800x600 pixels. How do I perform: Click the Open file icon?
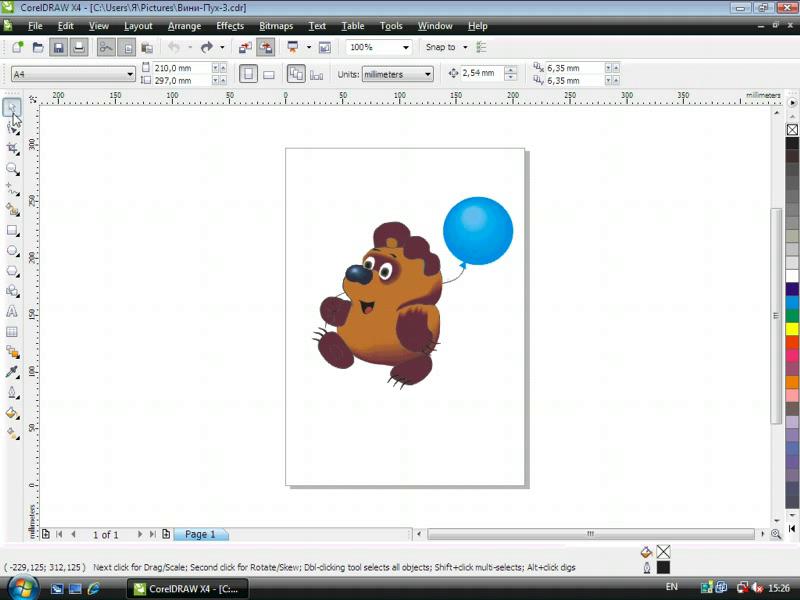click(38, 47)
